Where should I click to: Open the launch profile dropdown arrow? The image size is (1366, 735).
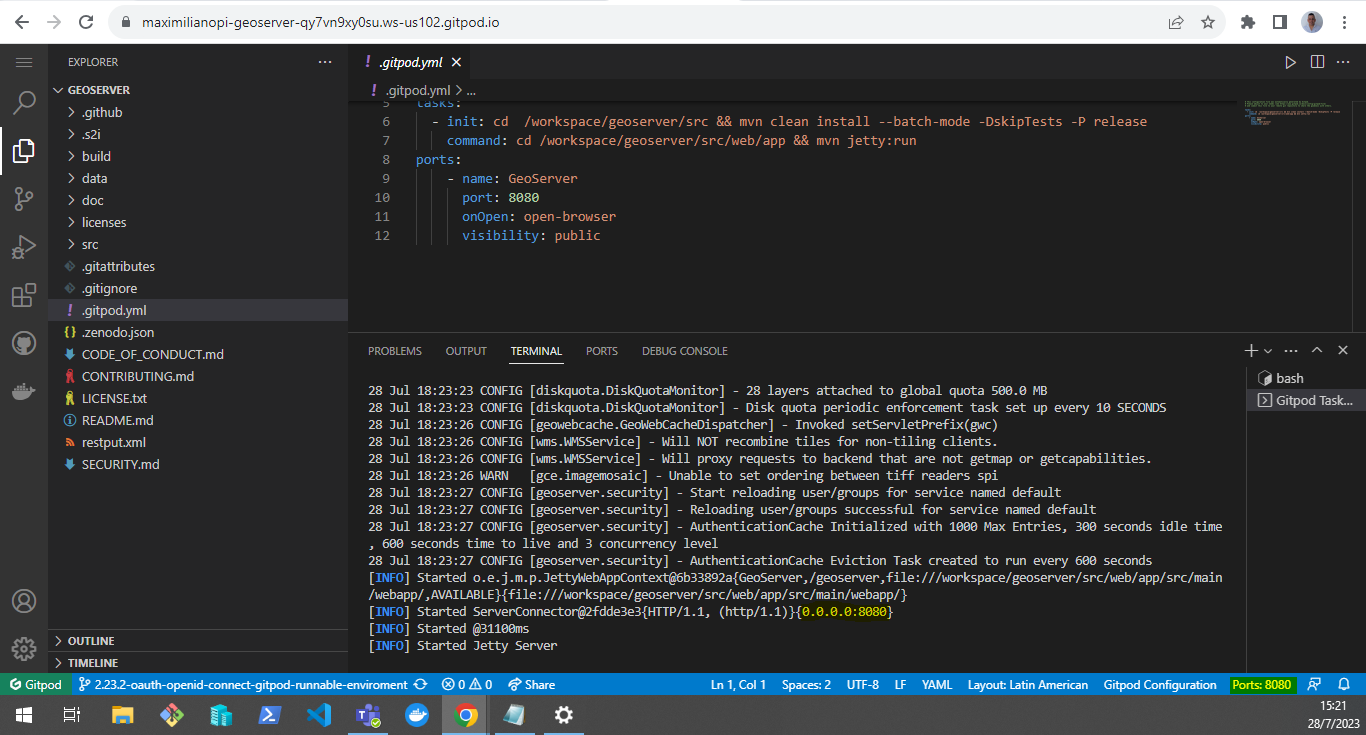coord(1268,351)
